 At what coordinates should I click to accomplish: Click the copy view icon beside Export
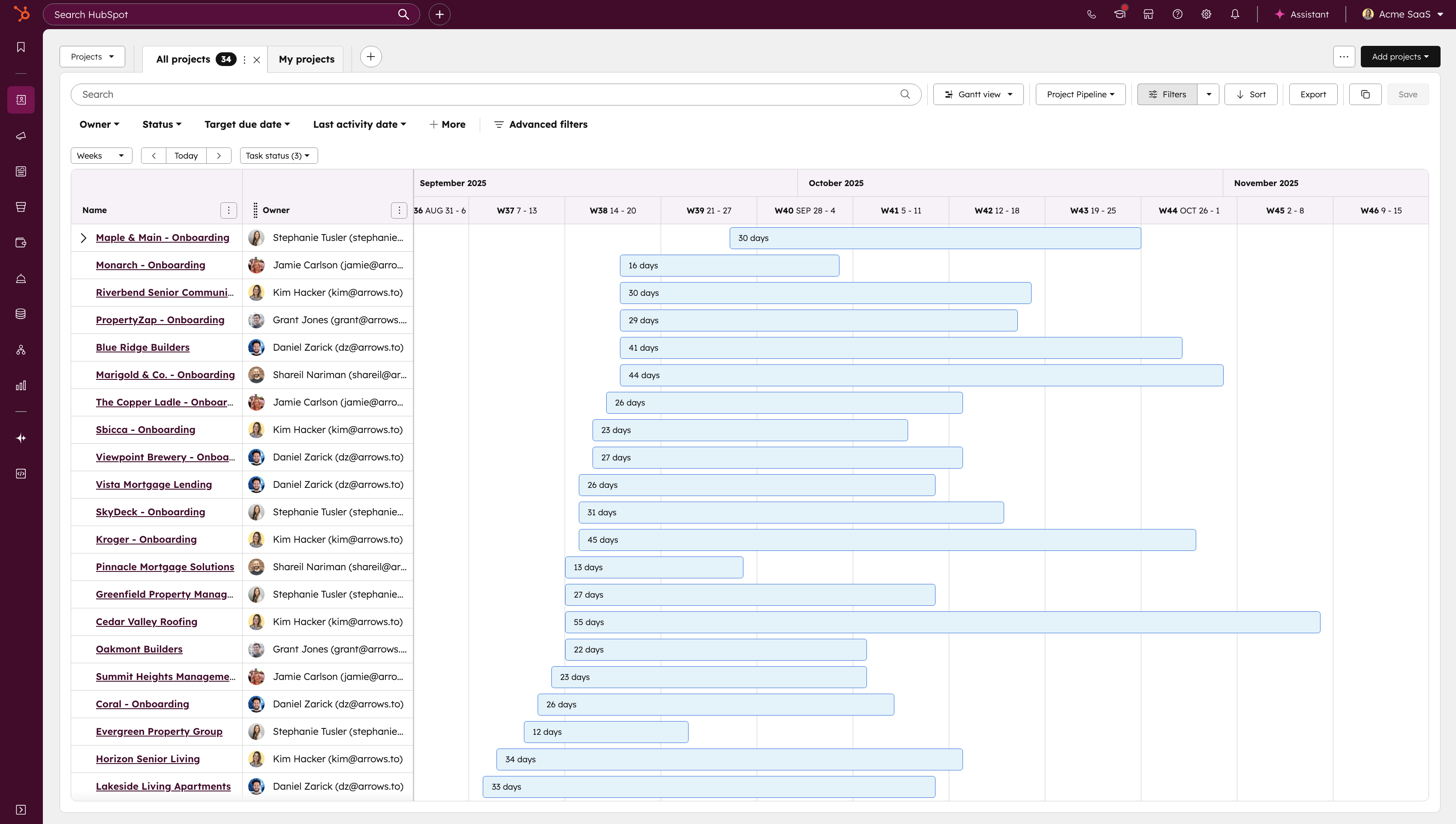pyautogui.click(x=1365, y=94)
